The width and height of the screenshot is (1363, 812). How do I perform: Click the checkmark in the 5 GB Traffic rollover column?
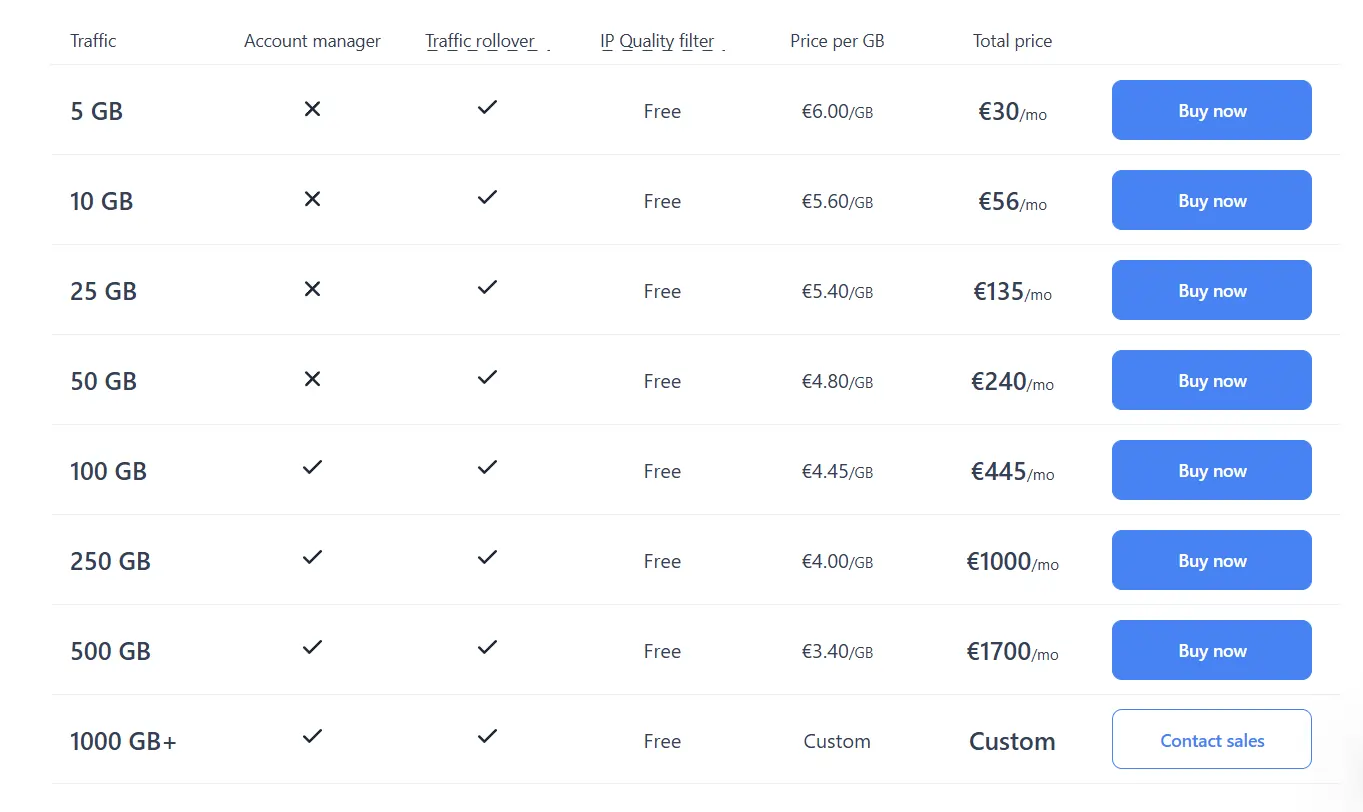pos(487,107)
